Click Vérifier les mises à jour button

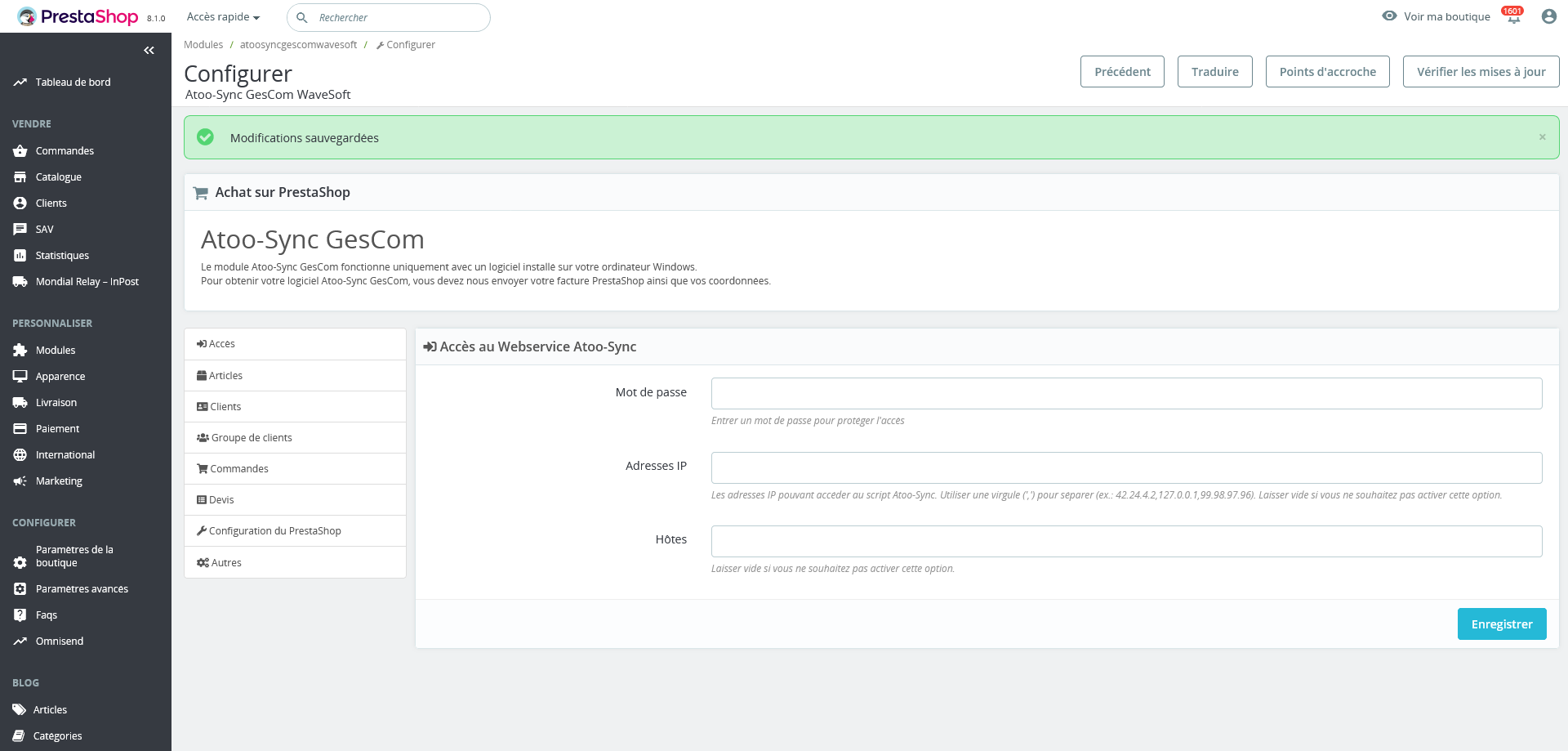point(1481,72)
